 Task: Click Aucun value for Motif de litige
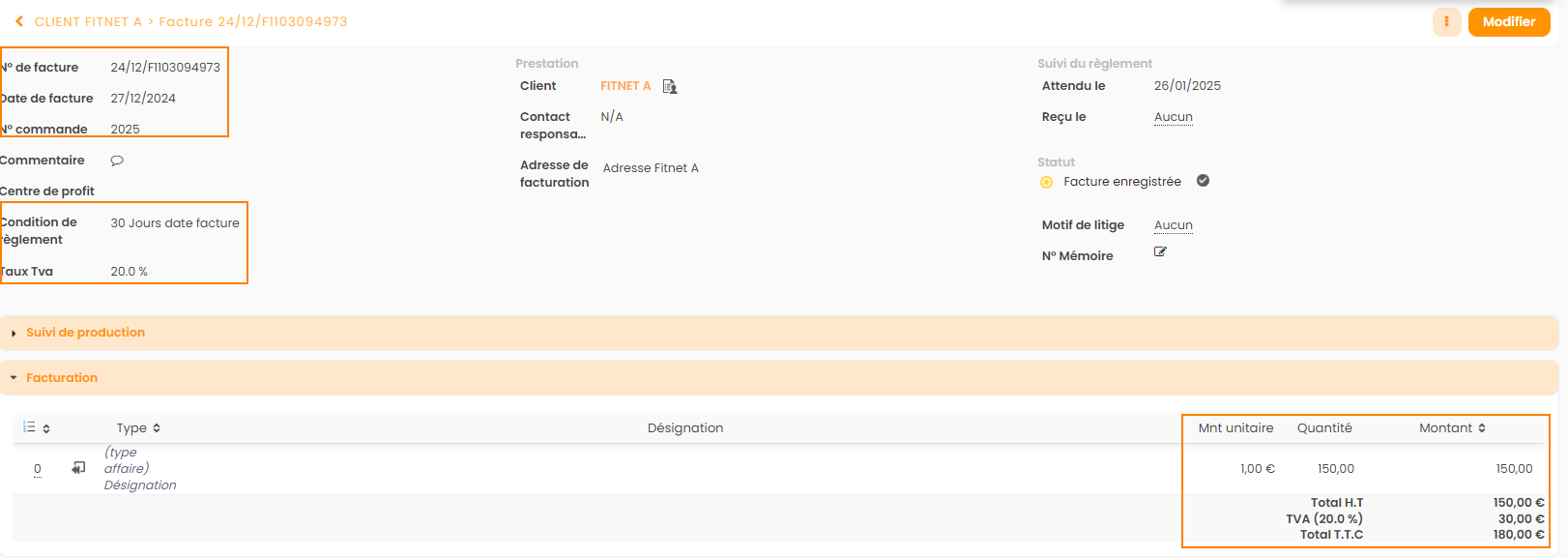pos(1173,225)
